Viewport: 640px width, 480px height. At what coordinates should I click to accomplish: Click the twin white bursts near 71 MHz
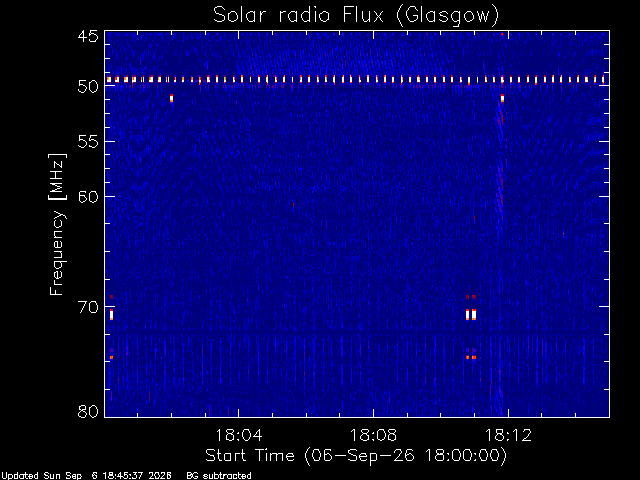471,315
